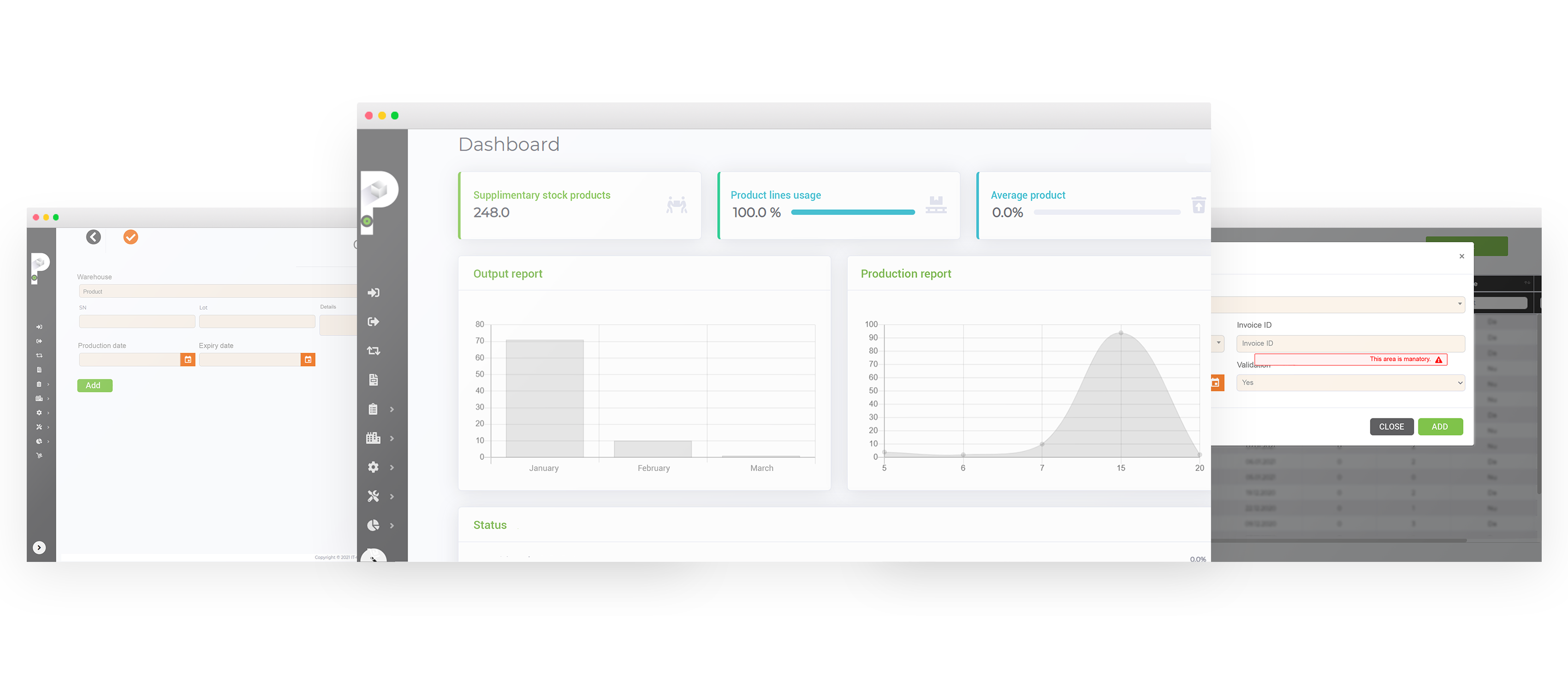This screenshot has height=692, width=1568.
Task: Click the 'This area is manatory.' message
Action: [1400, 359]
